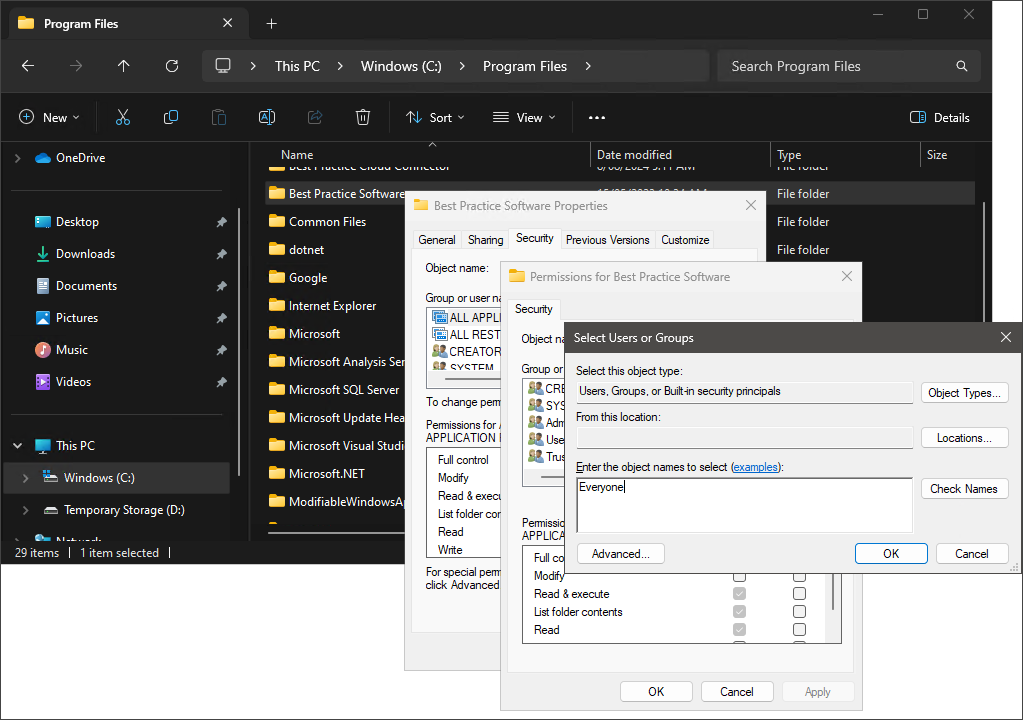Open Pictures in Quick access

[x=76, y=318]
